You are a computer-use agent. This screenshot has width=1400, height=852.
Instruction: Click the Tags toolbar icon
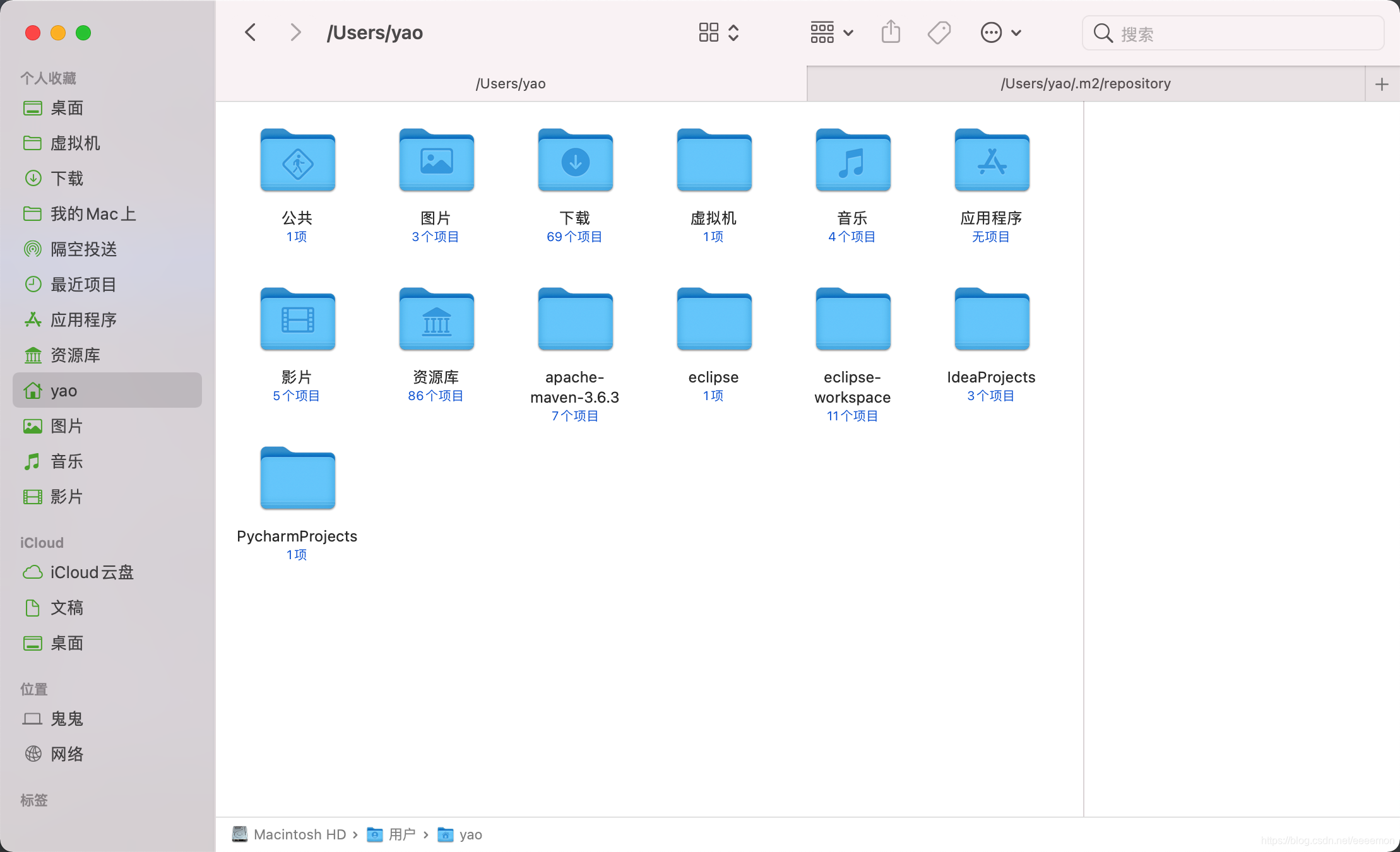click(x=939, y=32)
